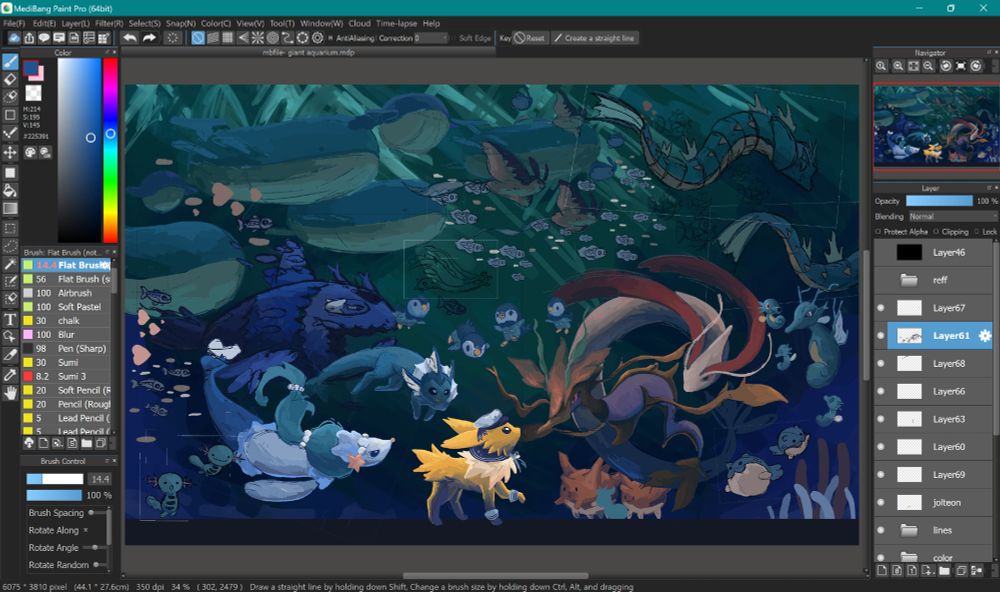Image resolution: width=1000 pixels, height=592 pixels.
Task: Select the Layer46 black thumbnail layer
Action: 934,253
